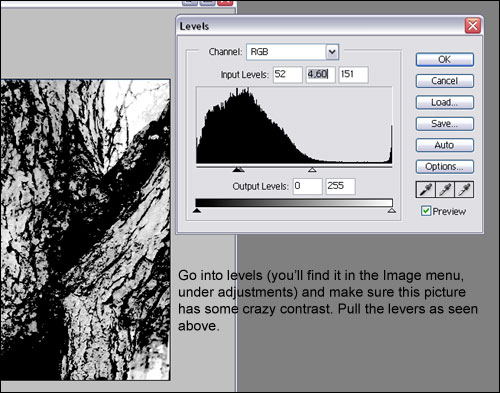500x393 pixels.
Task: Open the Load... levels button
Action: (445, 102)
